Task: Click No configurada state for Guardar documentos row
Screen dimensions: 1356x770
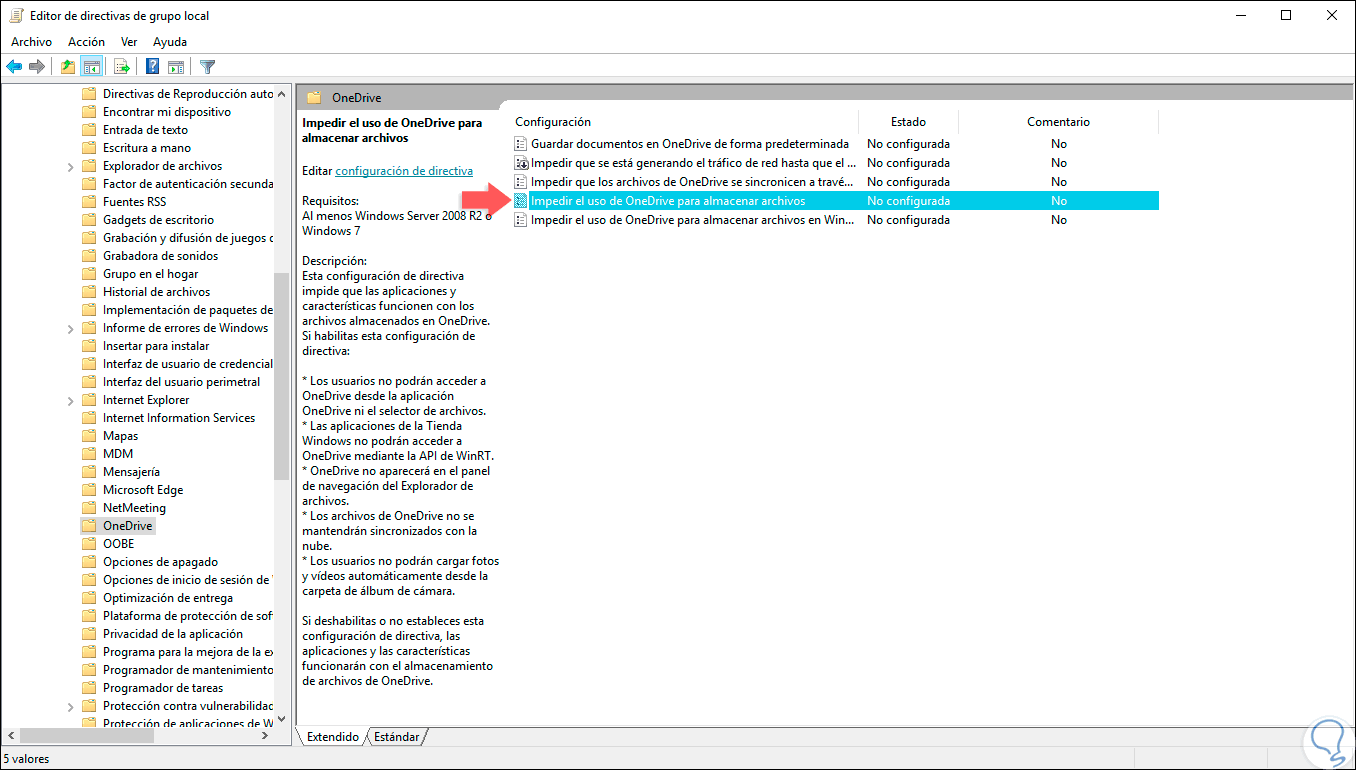Action: tap(908, 144)
